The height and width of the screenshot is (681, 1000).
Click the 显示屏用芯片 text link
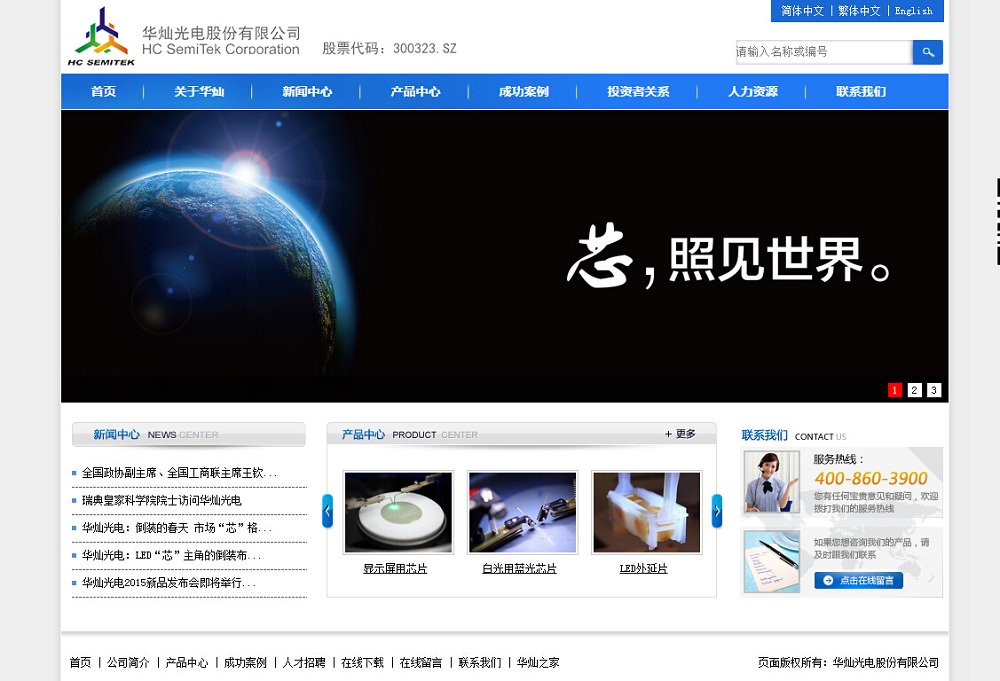point(395,569)
